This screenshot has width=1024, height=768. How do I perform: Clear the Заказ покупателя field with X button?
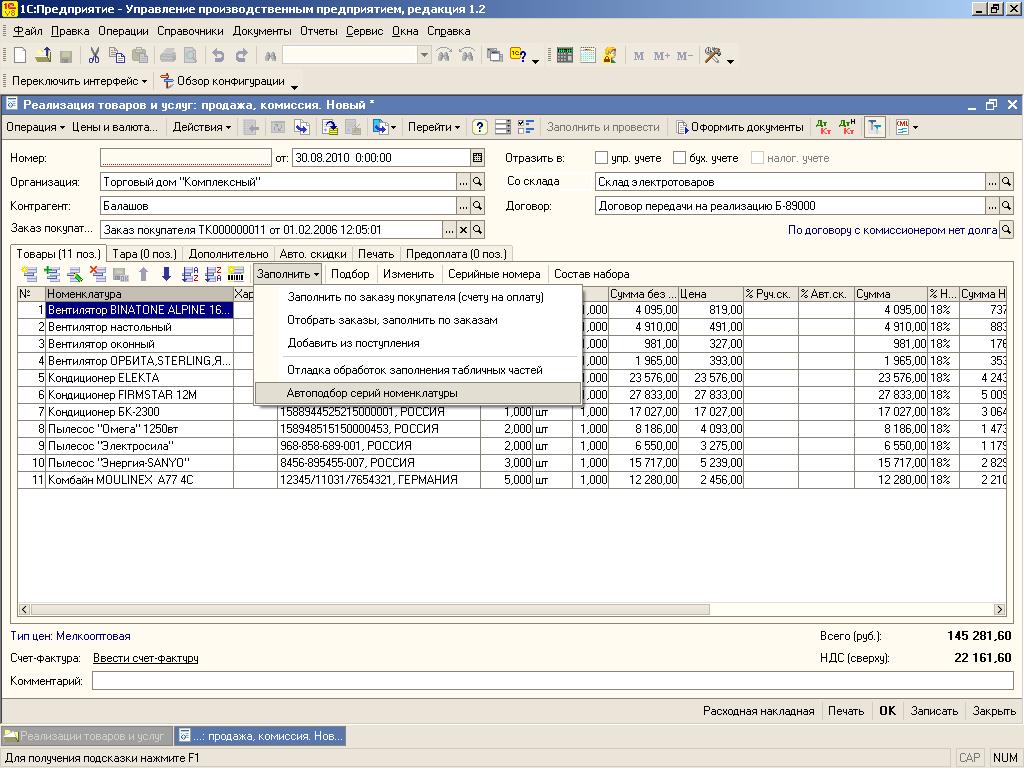pyautogui.click(x=463, y=230)
